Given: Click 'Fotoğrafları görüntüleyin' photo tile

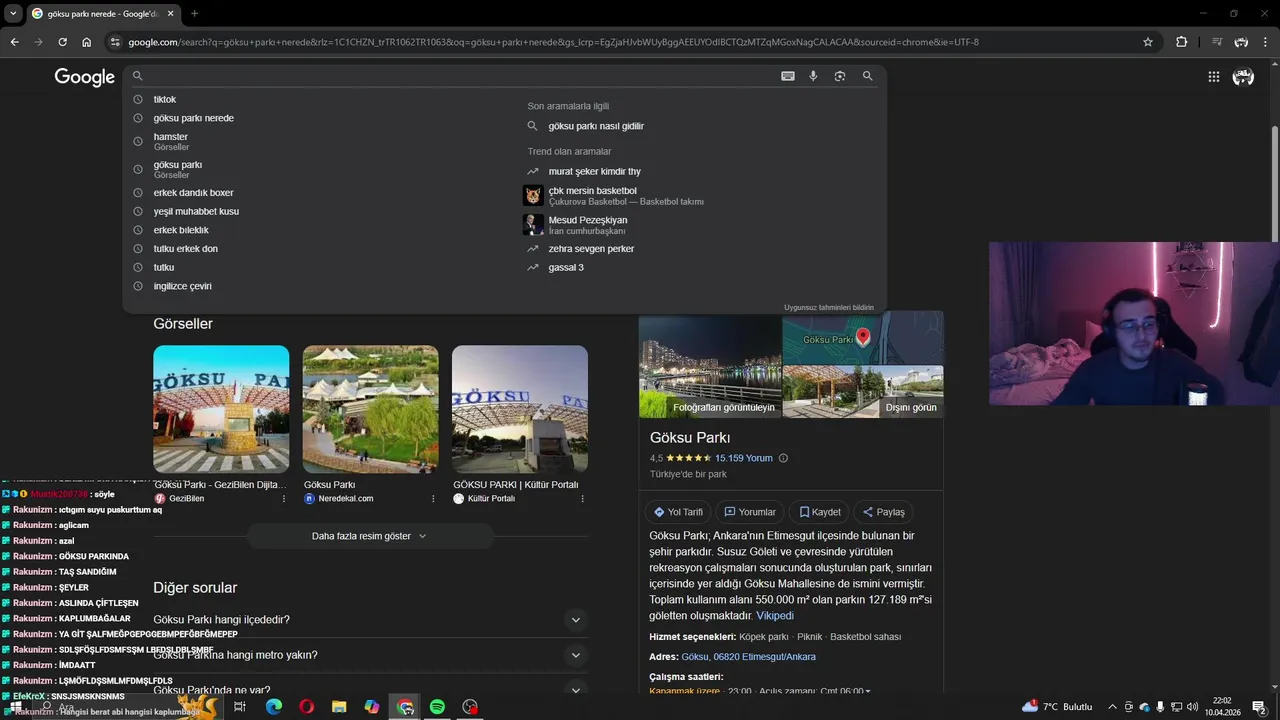Looking at the screenshot, I should (x=710, y=367).
